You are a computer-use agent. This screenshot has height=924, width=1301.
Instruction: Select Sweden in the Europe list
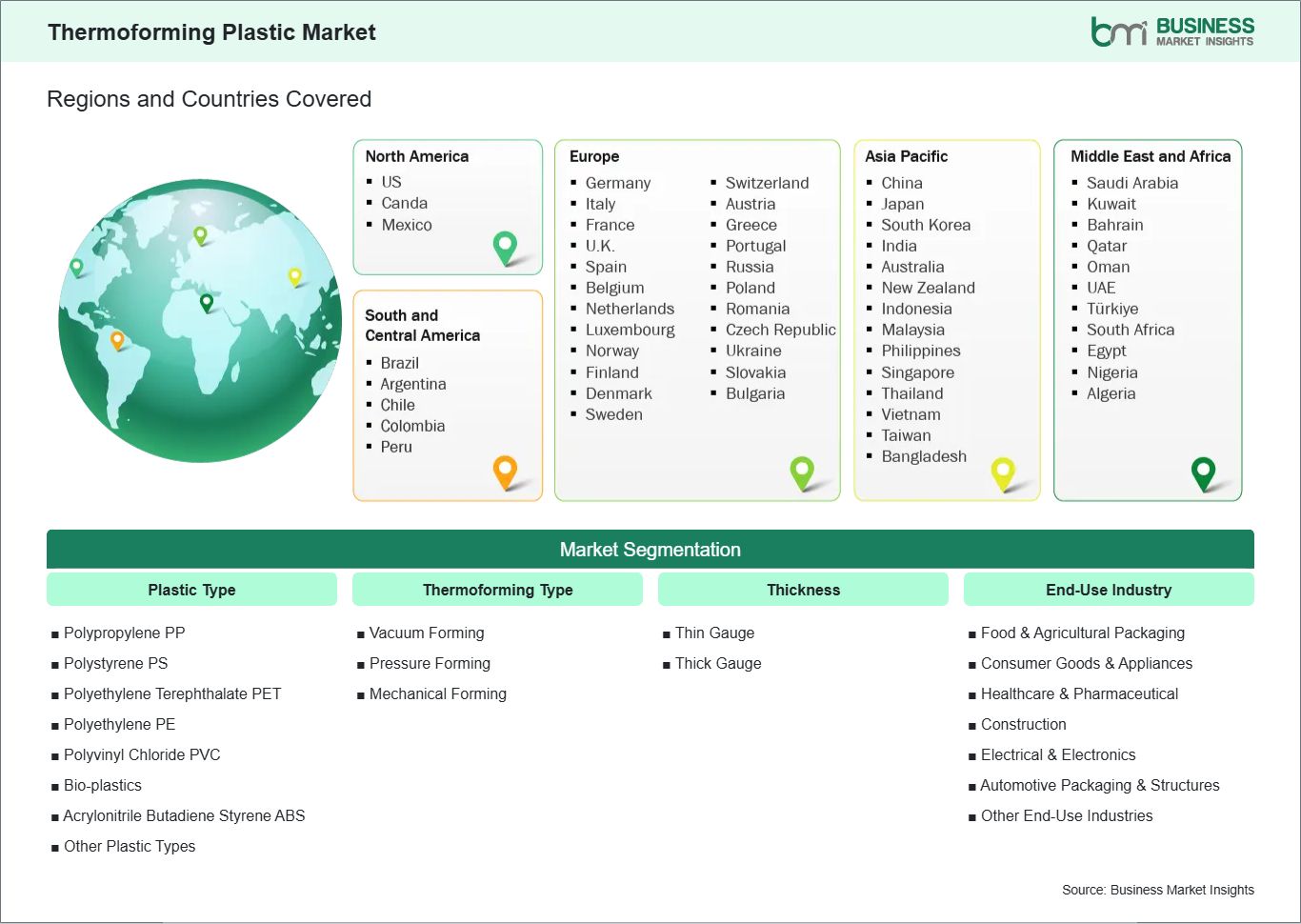[x=614, y=414]
